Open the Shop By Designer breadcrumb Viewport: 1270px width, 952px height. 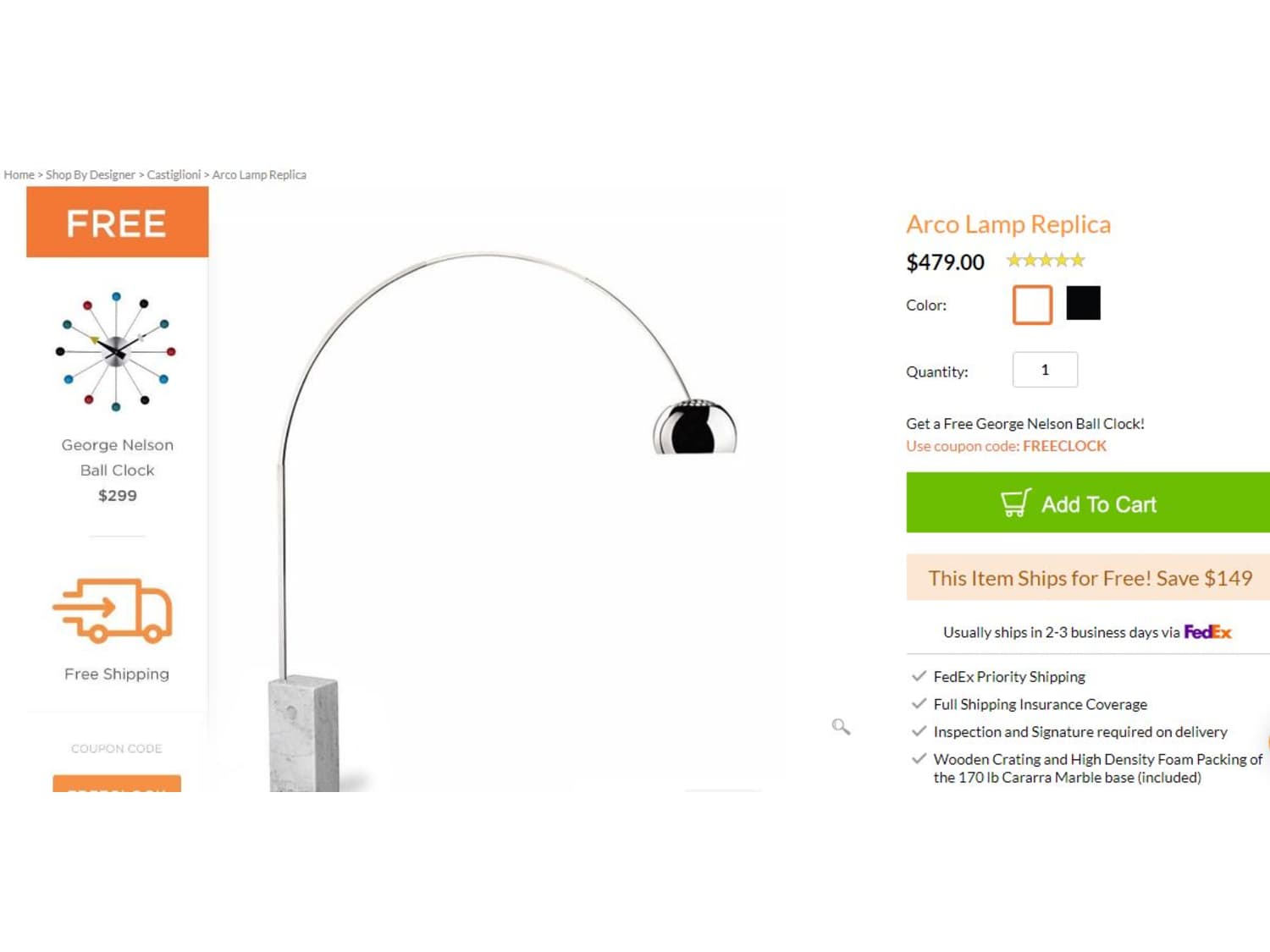click(x=90, y=174)
